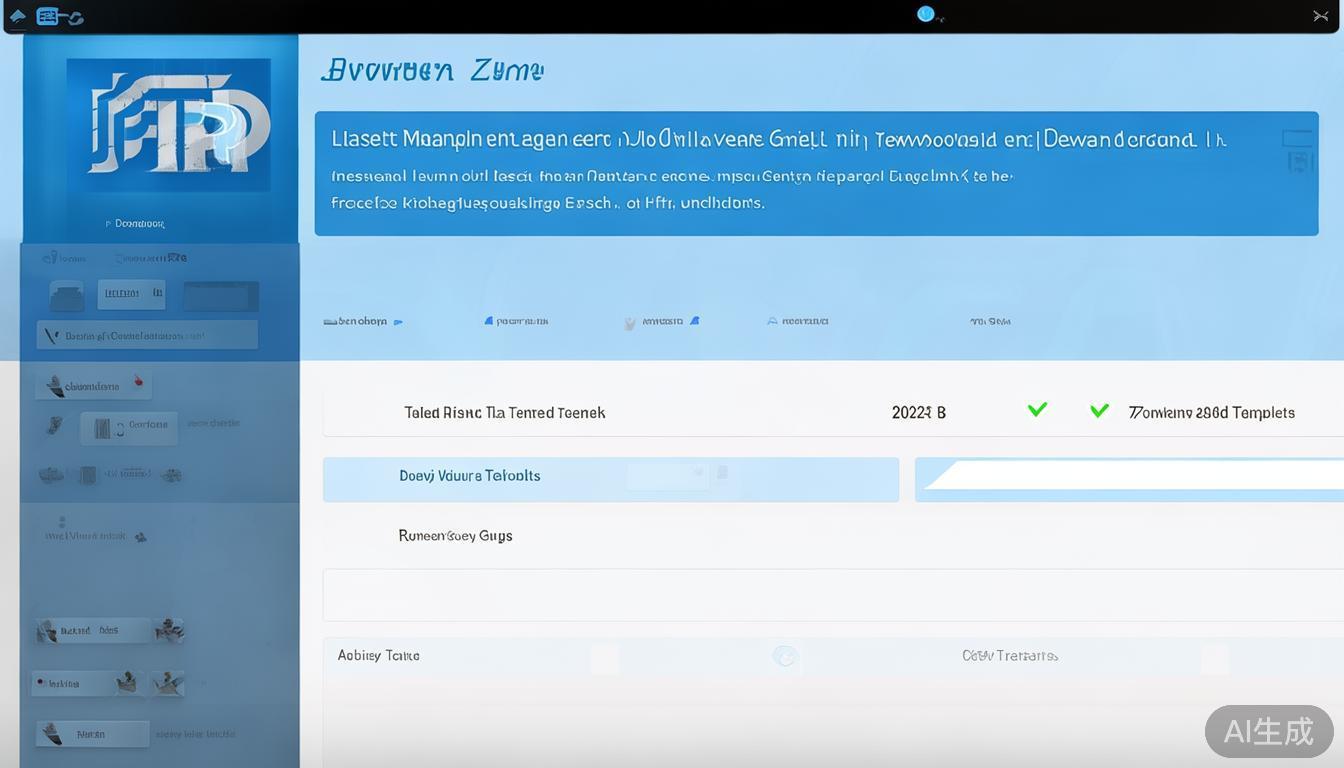Open the third toolbar tab dropdown arrow
This screenshot has height=768, width=1344.
694,321
